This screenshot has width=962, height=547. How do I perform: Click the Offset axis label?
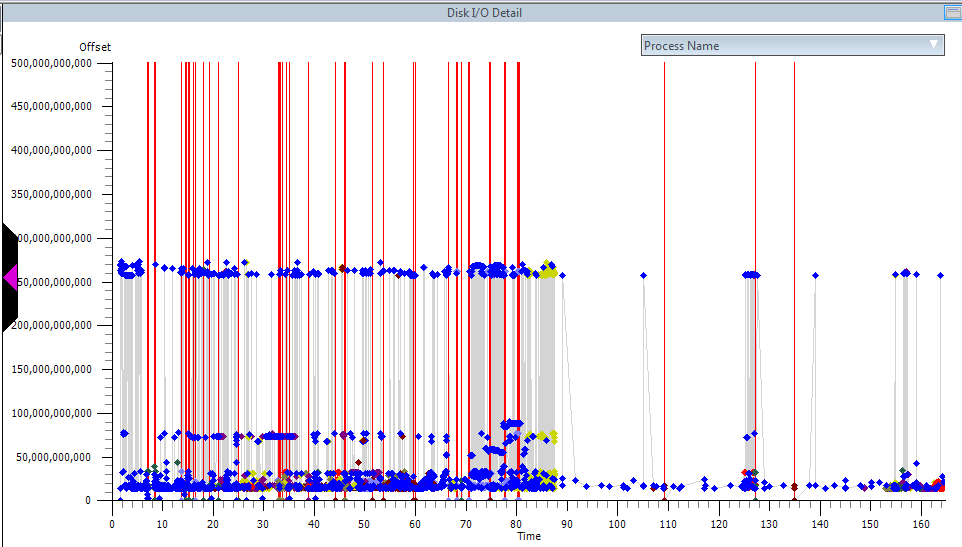95,47
